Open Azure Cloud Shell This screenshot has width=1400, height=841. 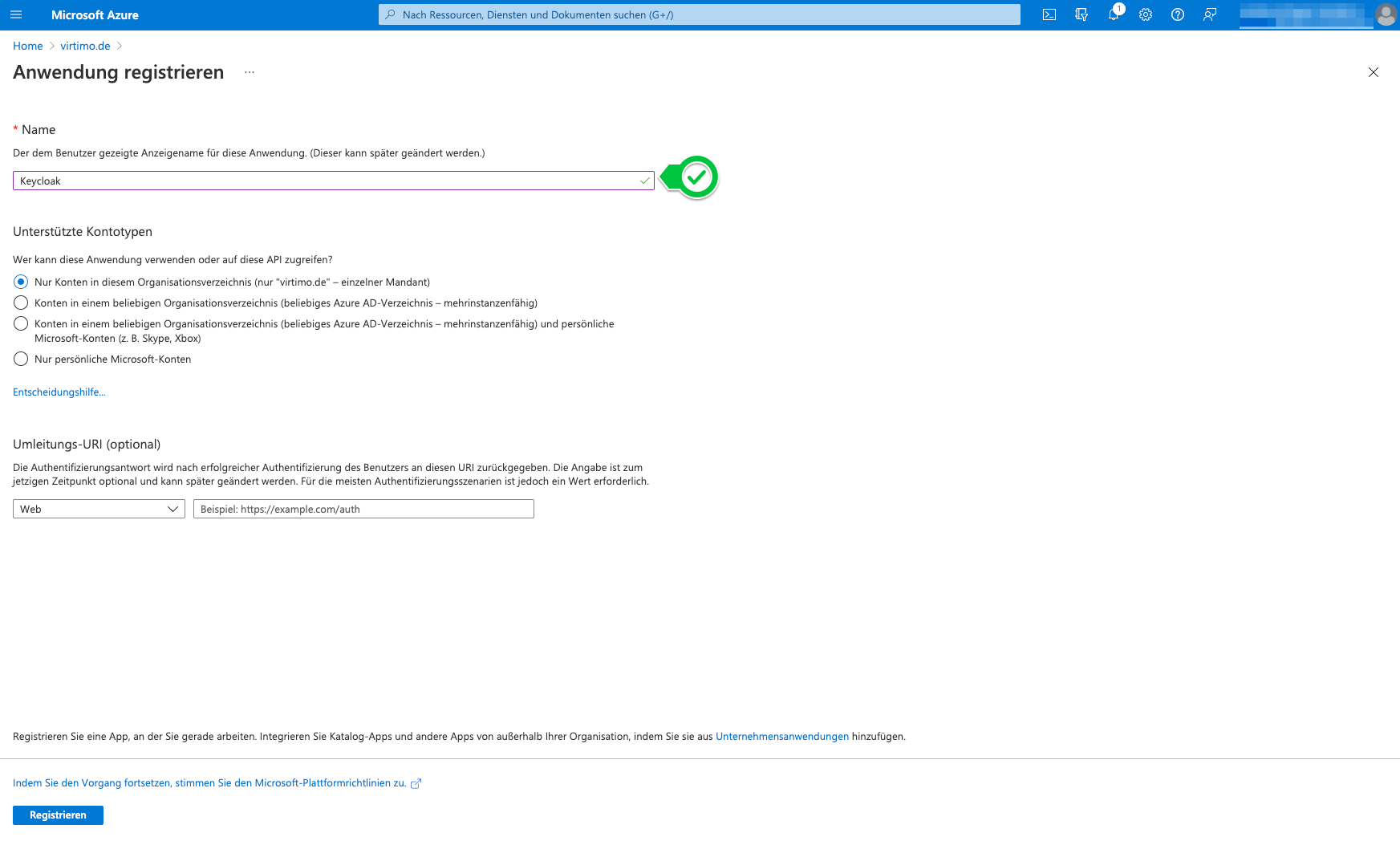point(1049,14)
